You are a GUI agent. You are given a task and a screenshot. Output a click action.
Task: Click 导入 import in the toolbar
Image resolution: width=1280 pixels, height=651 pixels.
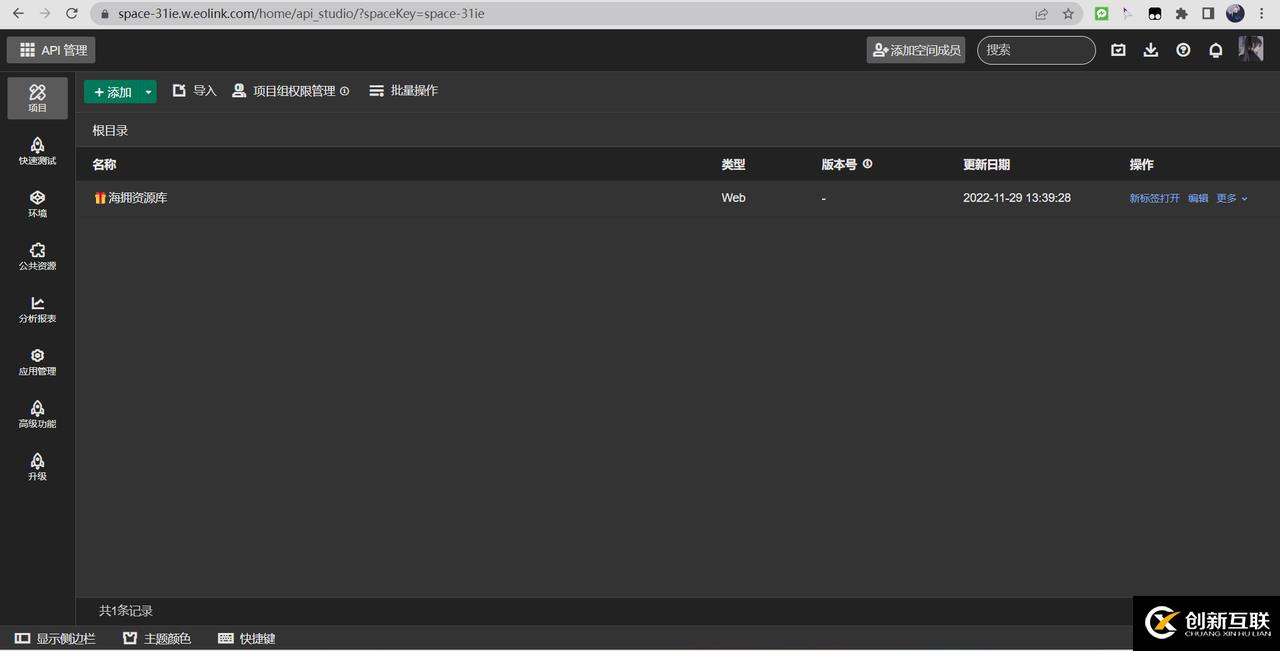tap(194, 91)
